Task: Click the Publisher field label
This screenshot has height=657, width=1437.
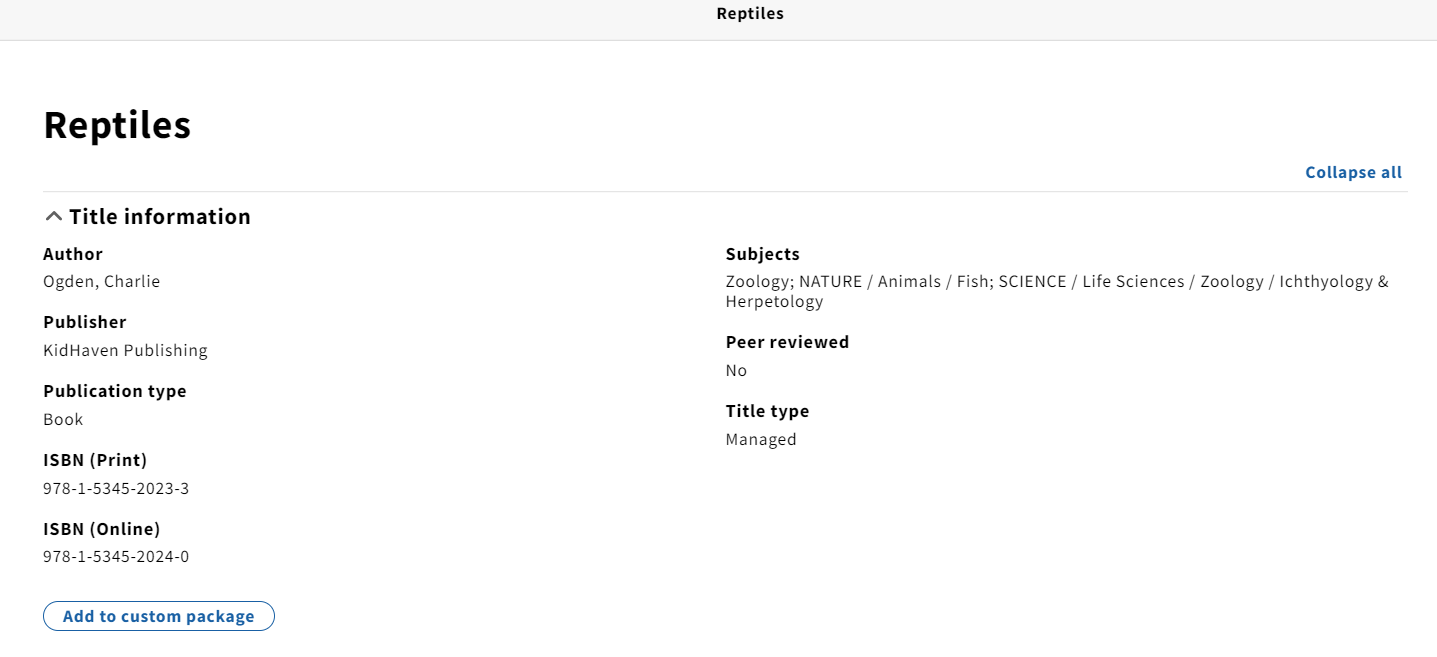Action: click(x=85, y=322)
